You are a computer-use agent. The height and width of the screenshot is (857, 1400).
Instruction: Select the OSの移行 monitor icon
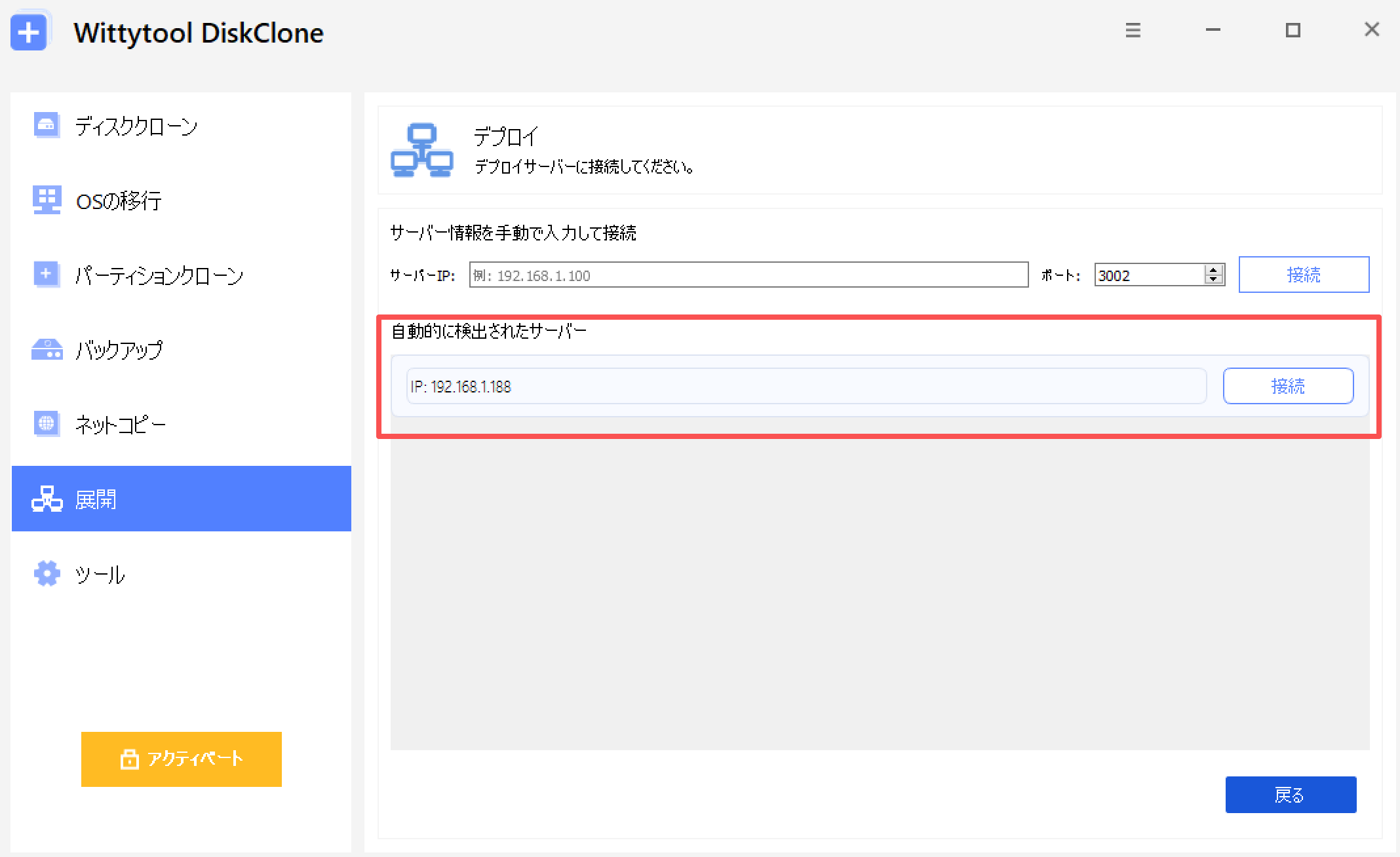(x=47, y=199)
